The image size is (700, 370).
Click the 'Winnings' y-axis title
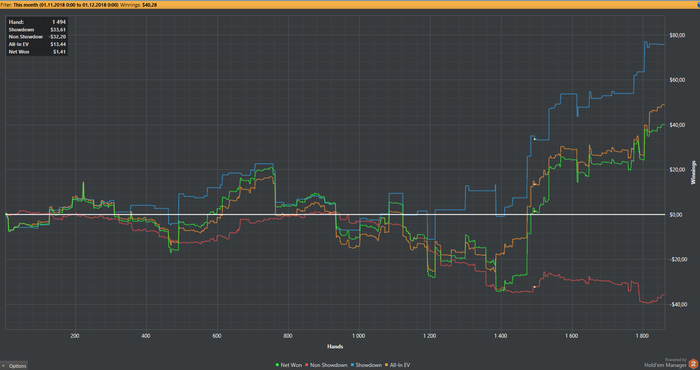click(693, 172)
